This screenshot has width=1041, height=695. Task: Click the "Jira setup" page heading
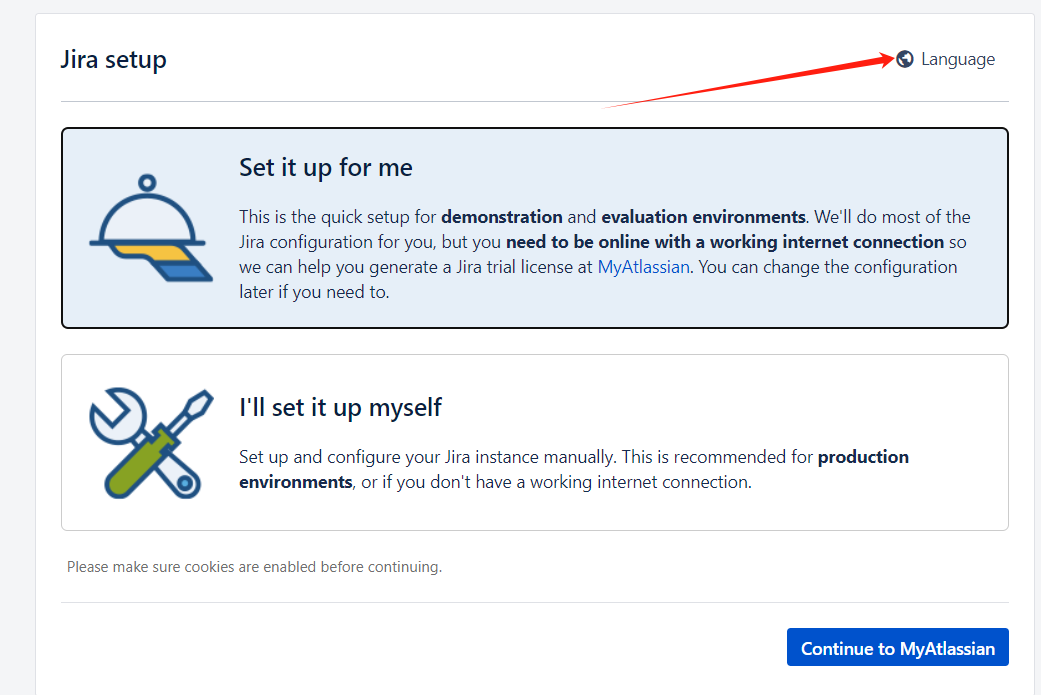(113, 59)
